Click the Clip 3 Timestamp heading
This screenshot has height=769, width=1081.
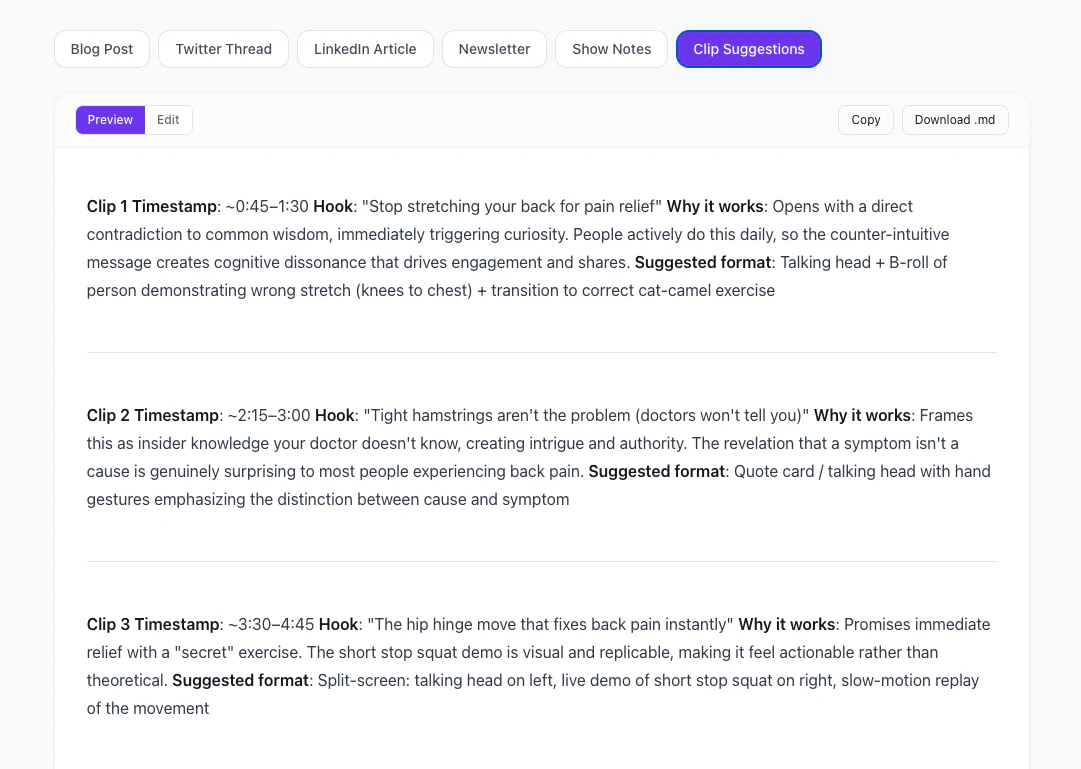(x=153, y=625)
